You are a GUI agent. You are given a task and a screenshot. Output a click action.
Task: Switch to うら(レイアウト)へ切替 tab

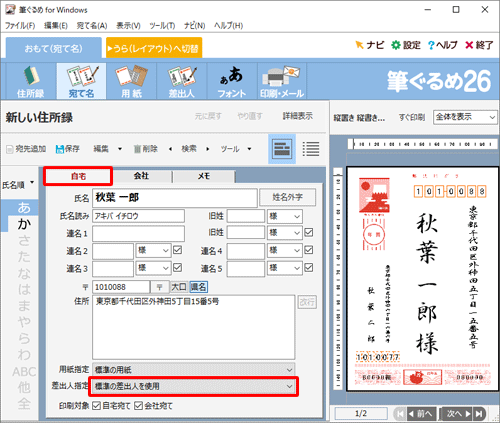154,49
